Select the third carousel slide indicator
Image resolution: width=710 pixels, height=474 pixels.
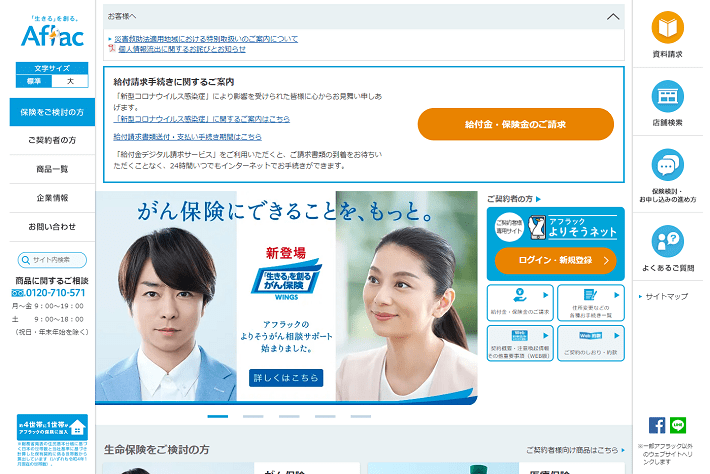pyautogui.click(x=289, y=416)
